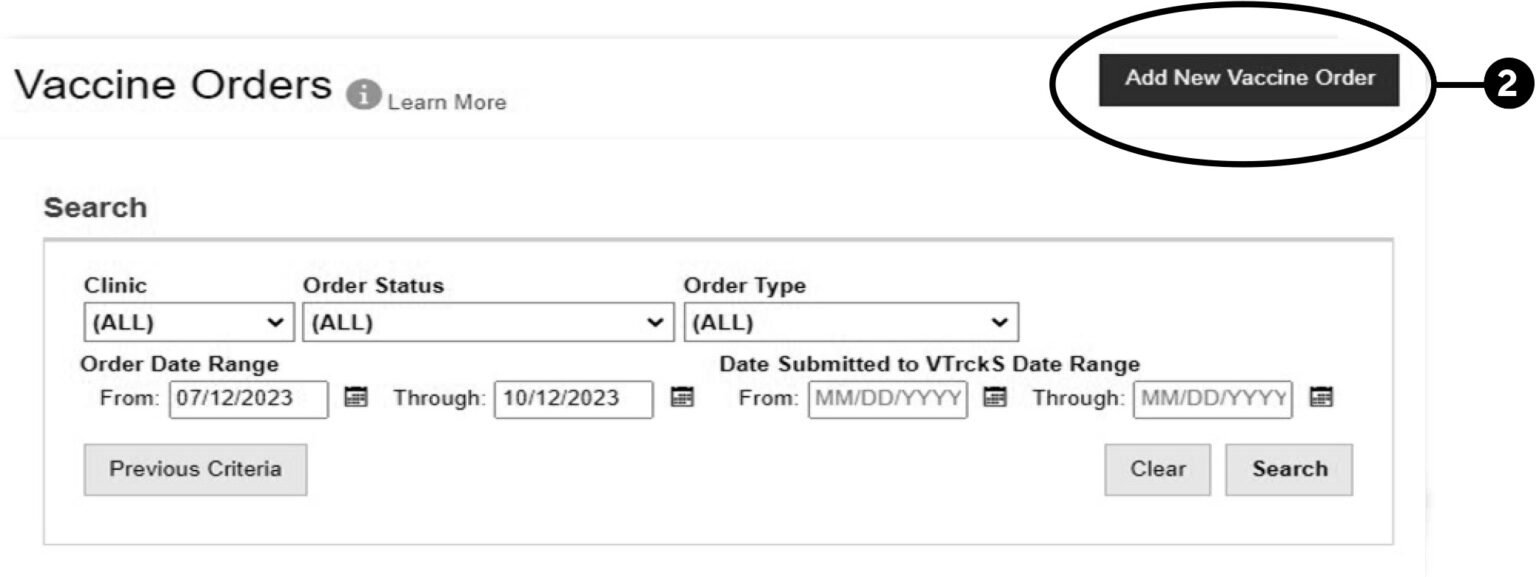1536x577 pixels.
Task: Select the VTrckS Through date field
Action: coord(1212,398)
